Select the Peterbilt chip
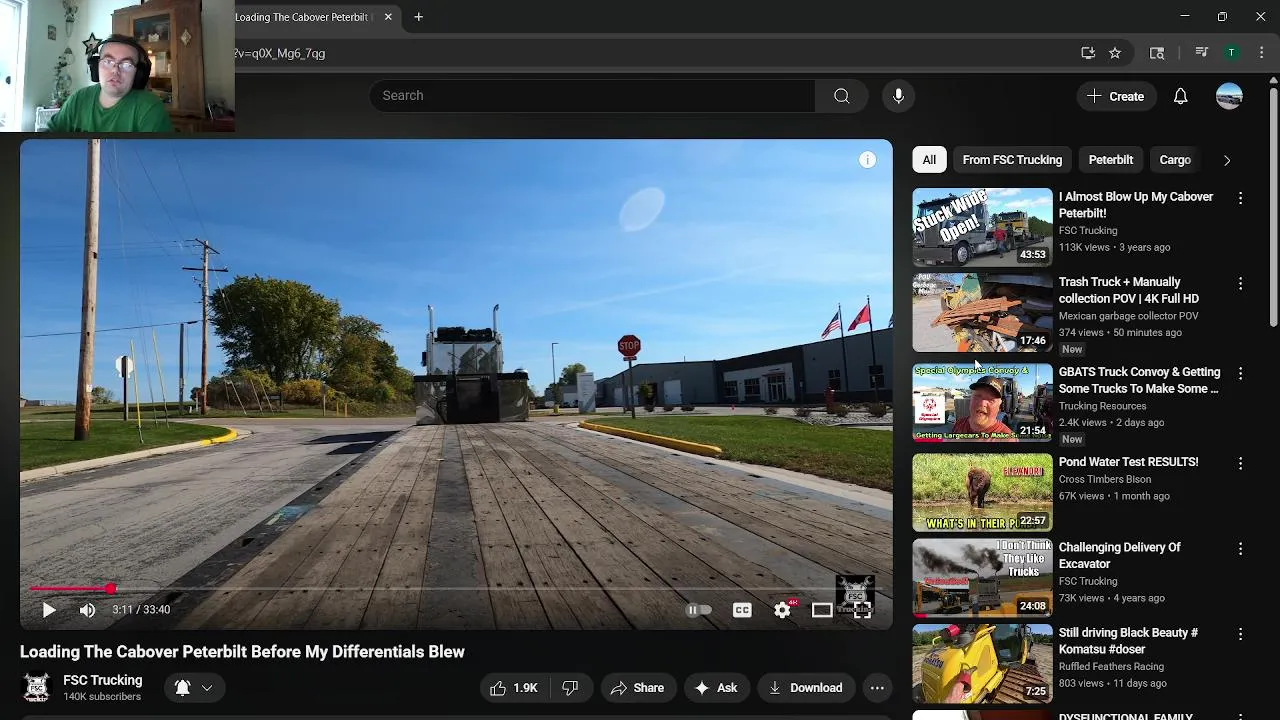1280x720 pixels. click(1111, 160)
